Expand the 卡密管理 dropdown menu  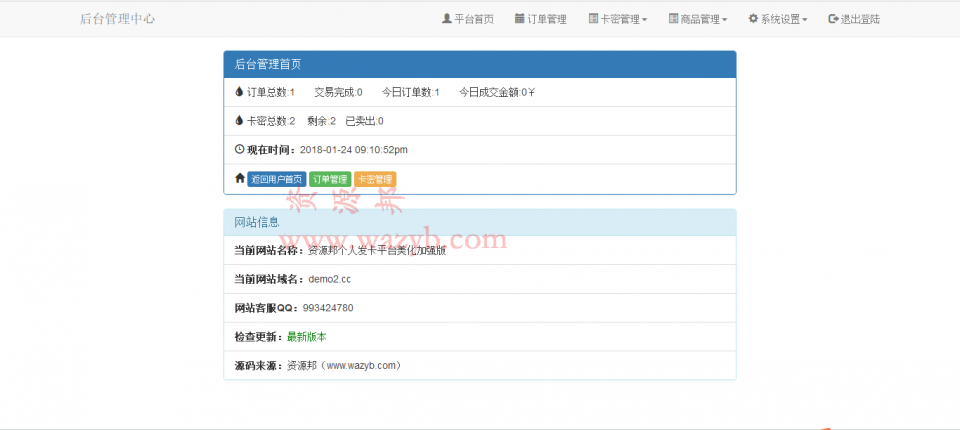(x=618, y=19)
